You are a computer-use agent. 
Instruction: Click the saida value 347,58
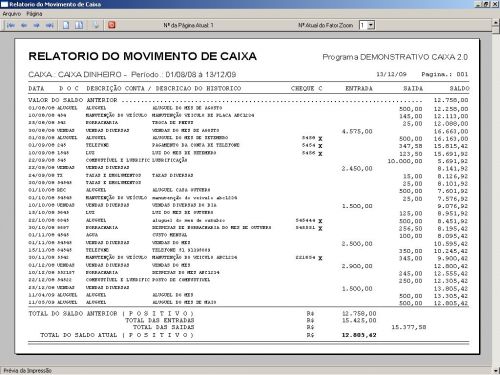[x=411, y=146]
